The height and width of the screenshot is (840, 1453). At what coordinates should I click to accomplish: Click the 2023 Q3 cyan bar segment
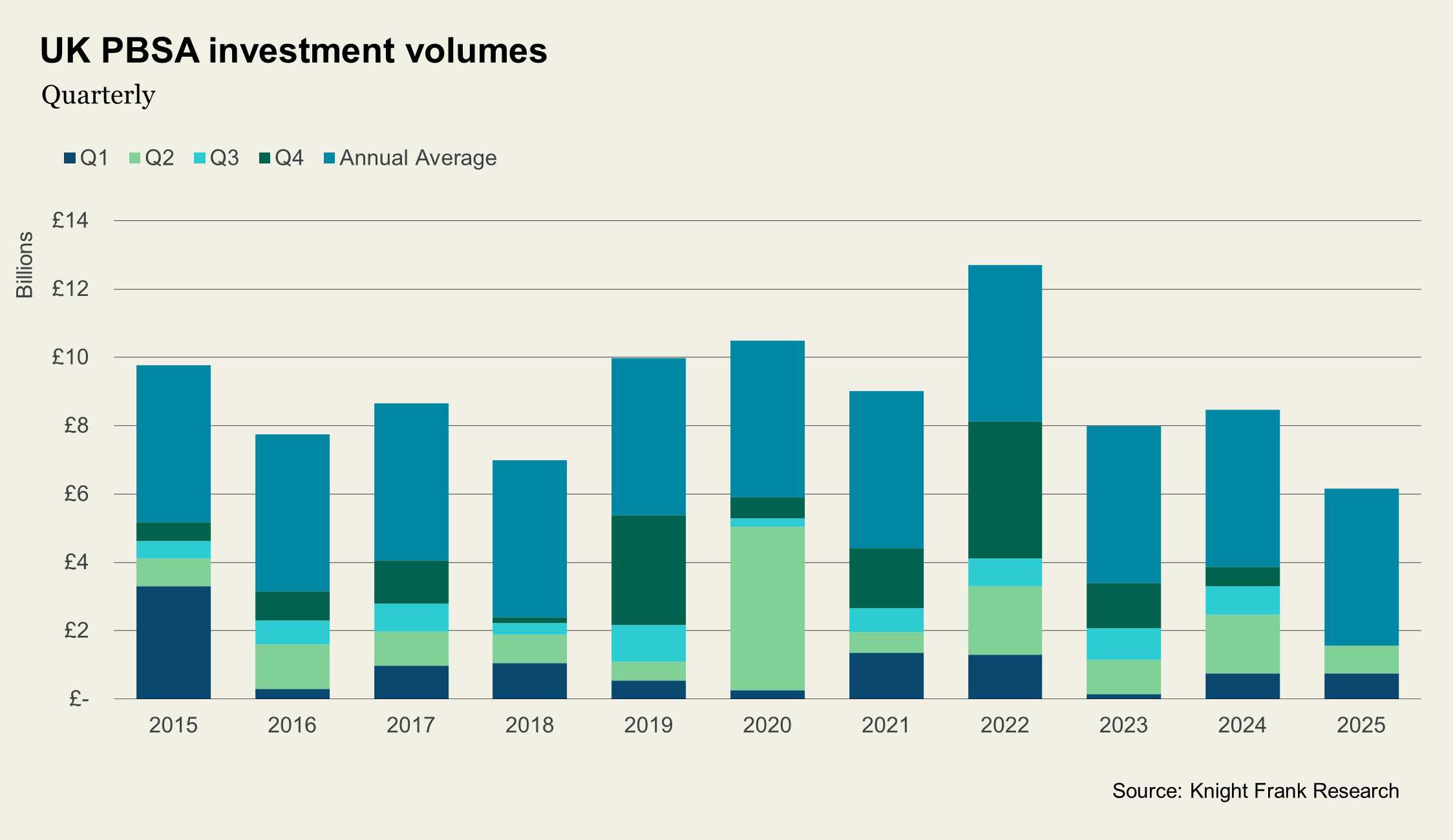[x=1123, y=644]
